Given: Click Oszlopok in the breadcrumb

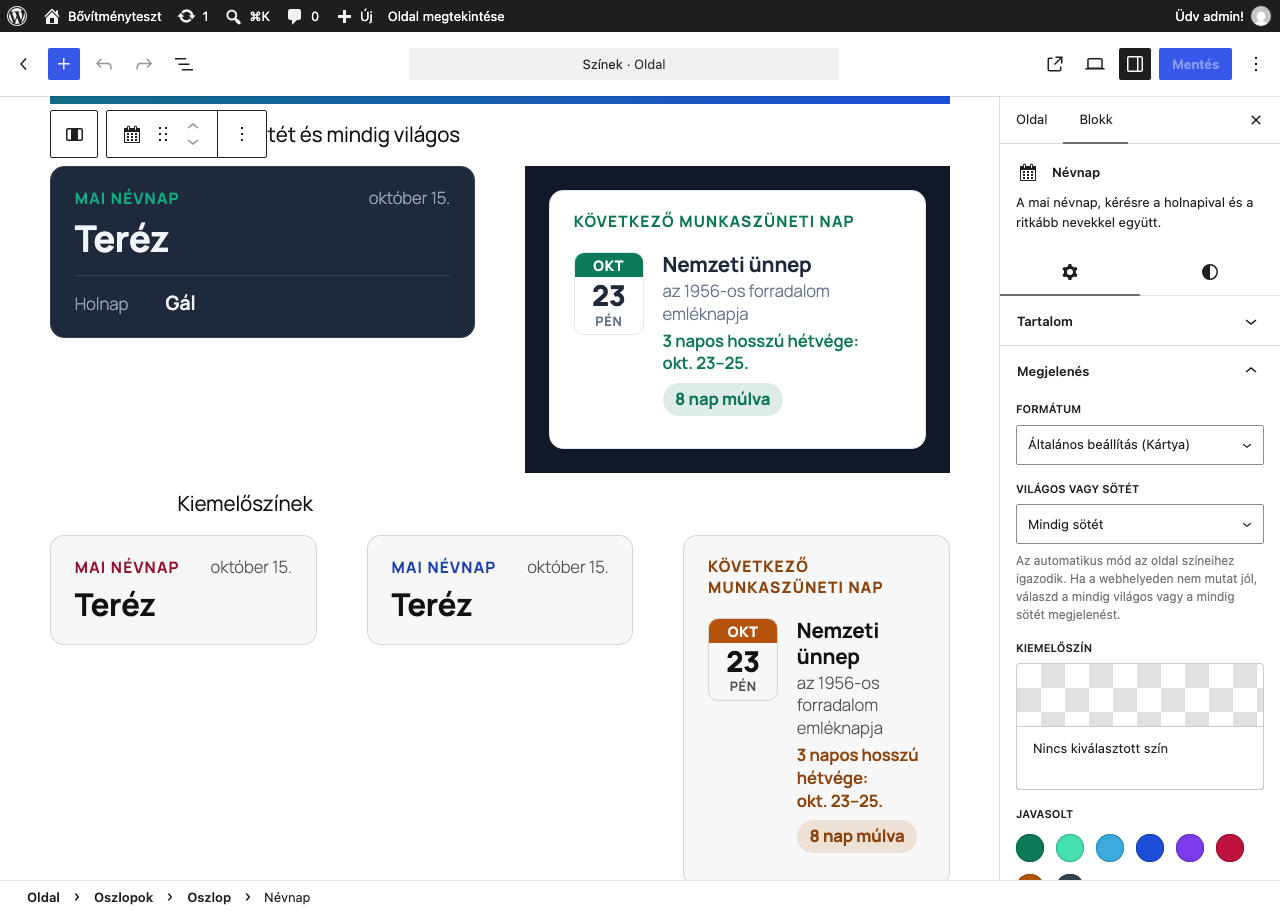Looking at the screenshot, I should click(x=124, y=897).
